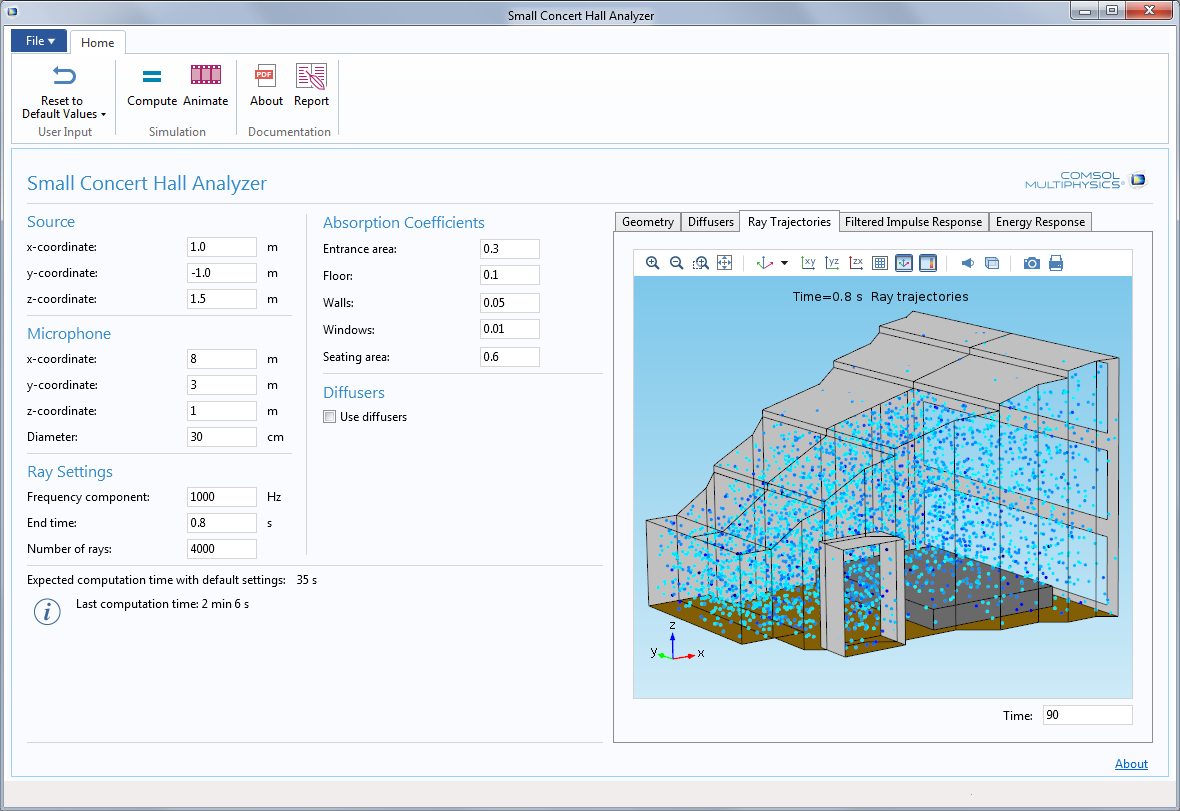Switch to the xy-plane view

(x=808, y=263)
